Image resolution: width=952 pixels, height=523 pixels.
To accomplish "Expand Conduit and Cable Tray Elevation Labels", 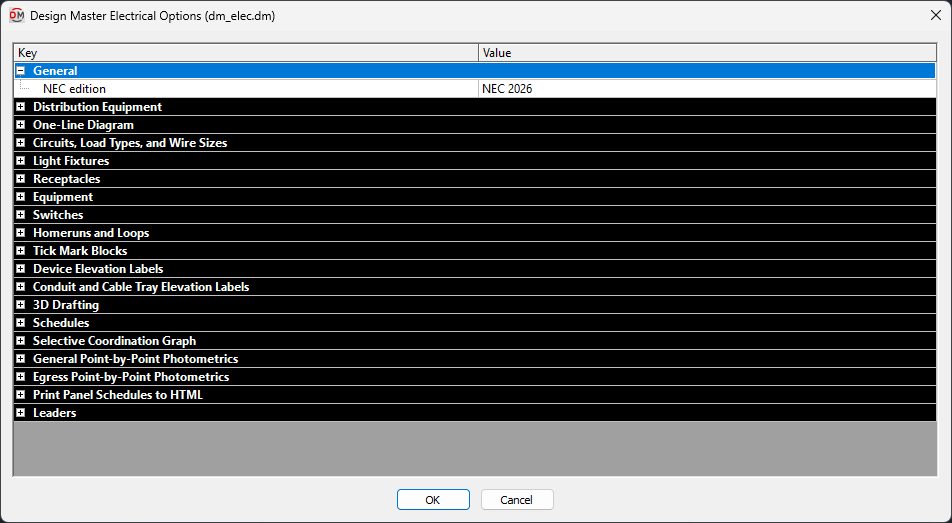I will [21, 287].
